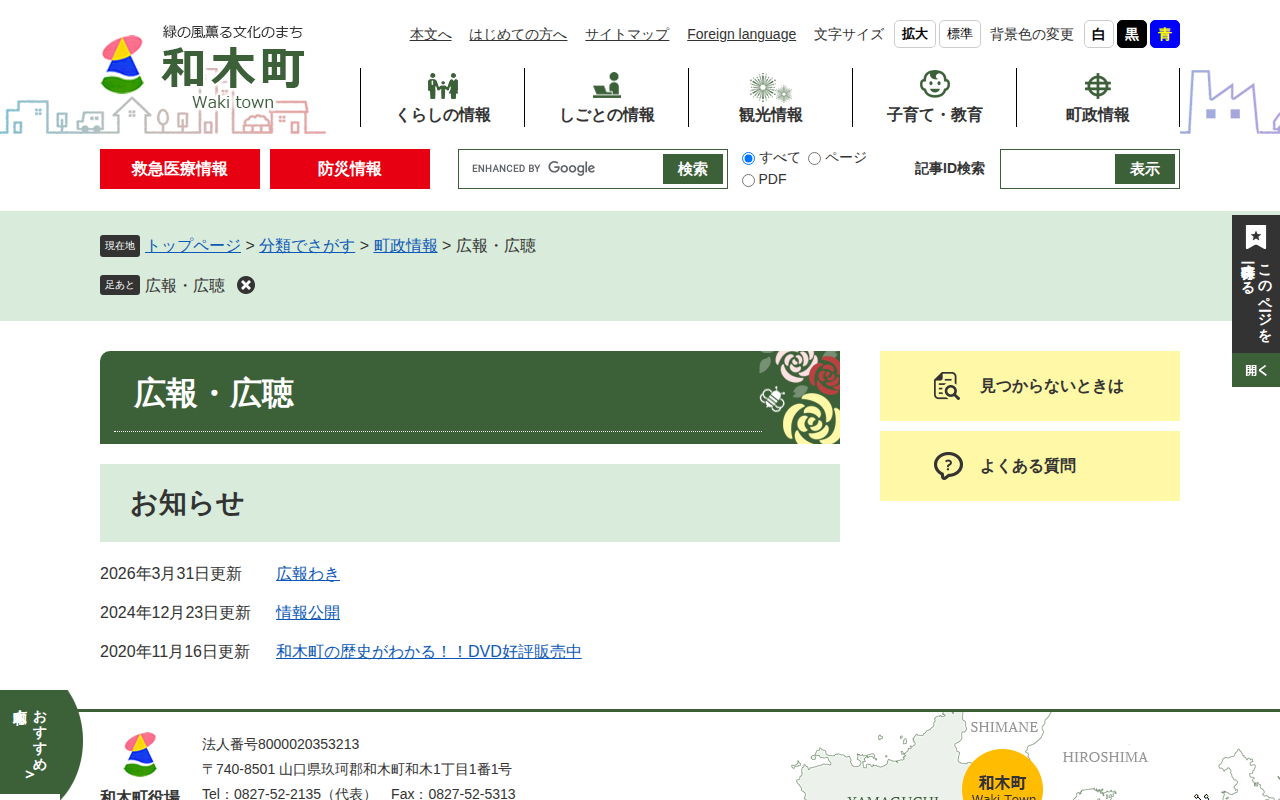Viewport: 1280px width, 800px height.
Task: Click the よくある質問 question bubble icon
Action: (x=947, y=466)
